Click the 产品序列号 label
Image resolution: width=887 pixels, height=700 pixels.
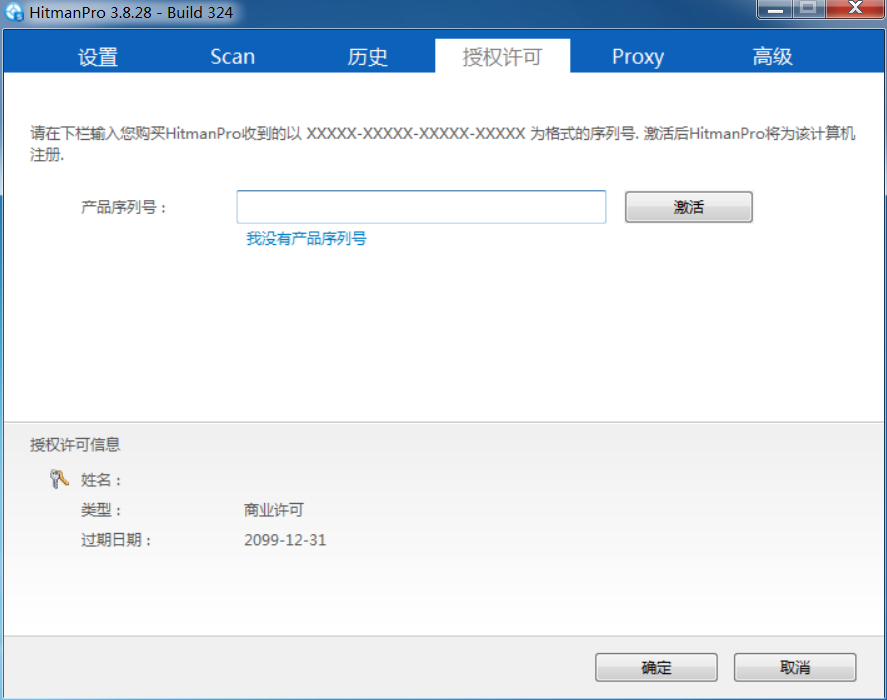[x=123, y=207]
